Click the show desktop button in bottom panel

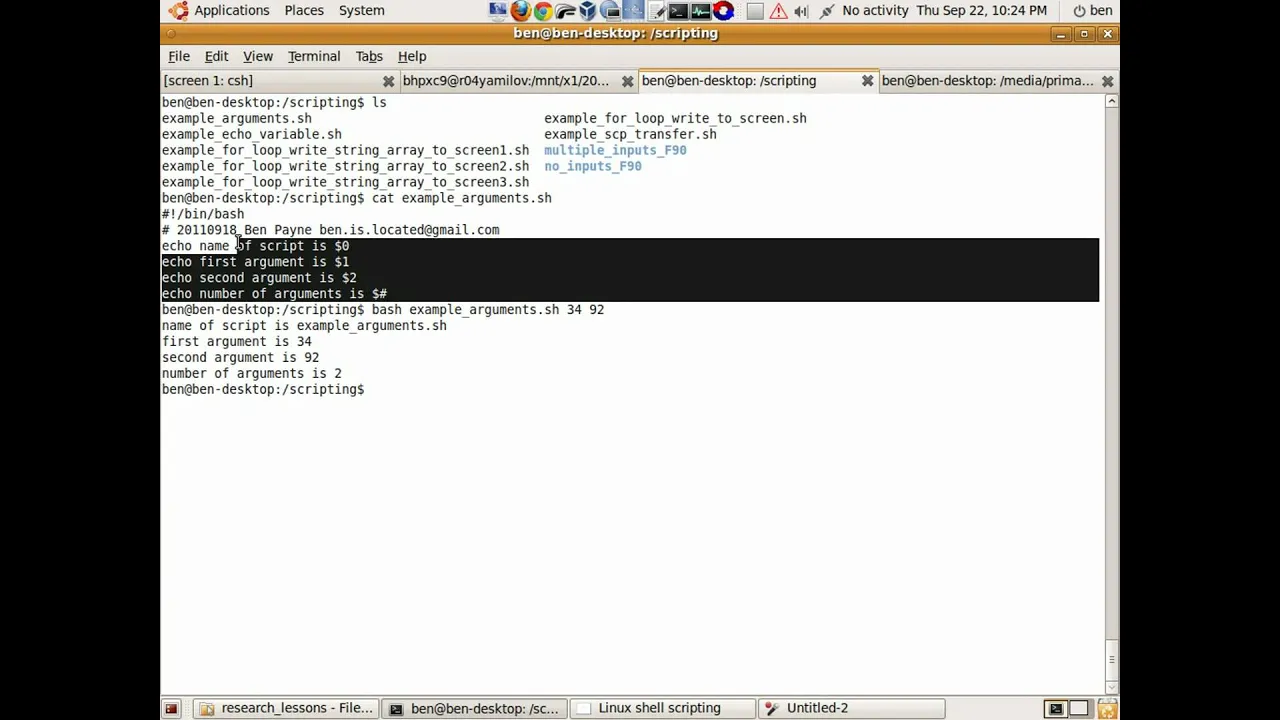pyautogui.click(x=171, y=708)
